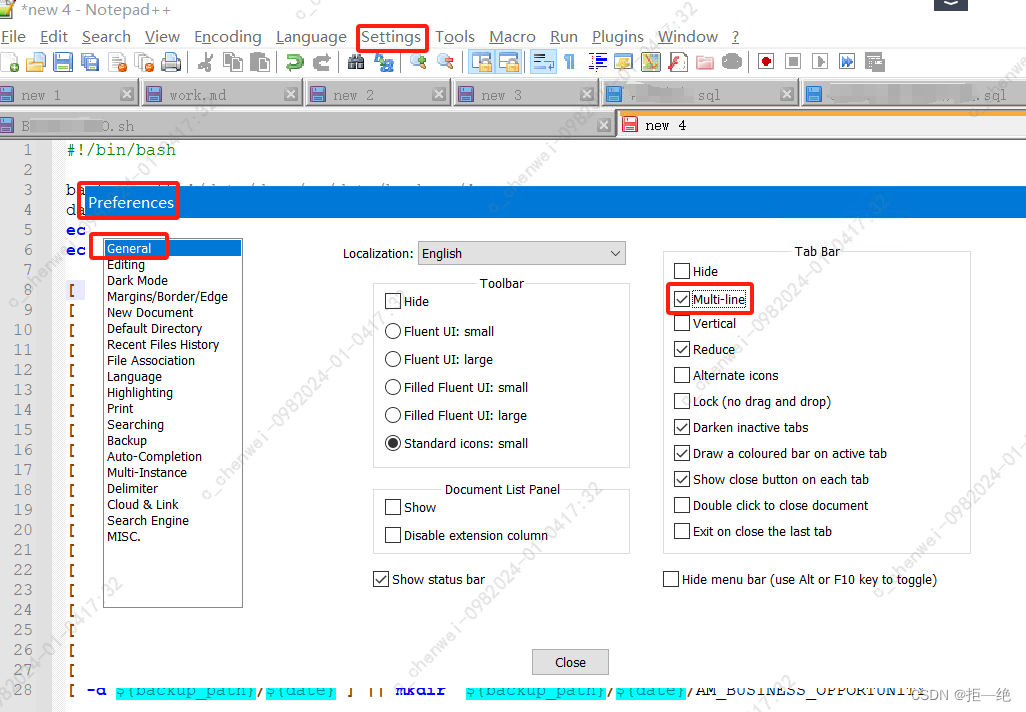
Task: Toggle synchronize horizontal scrolling icon
Action: pyautogui.click(x=508, y=63)
